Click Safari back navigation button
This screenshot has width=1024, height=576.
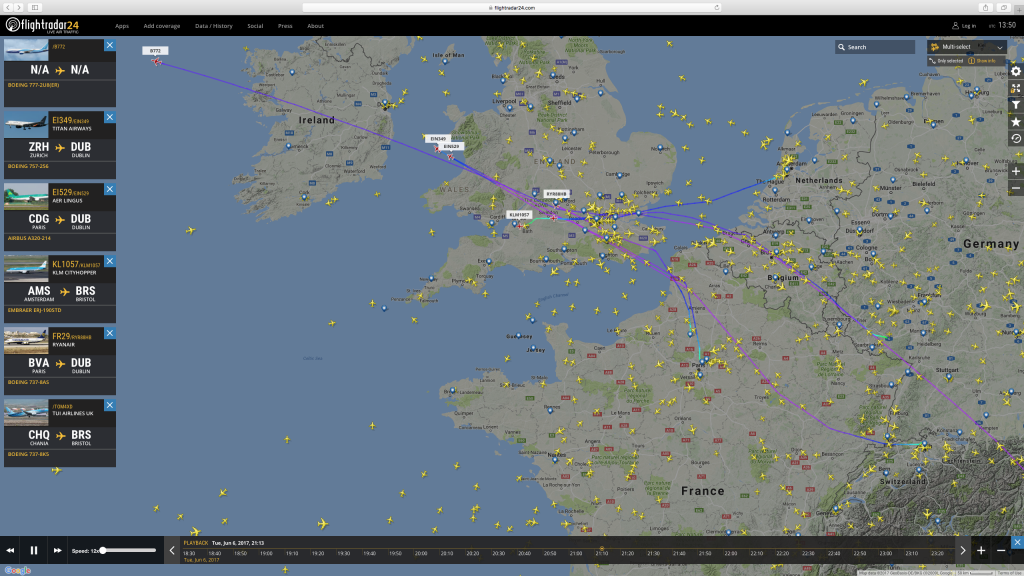tap(8, 7)
